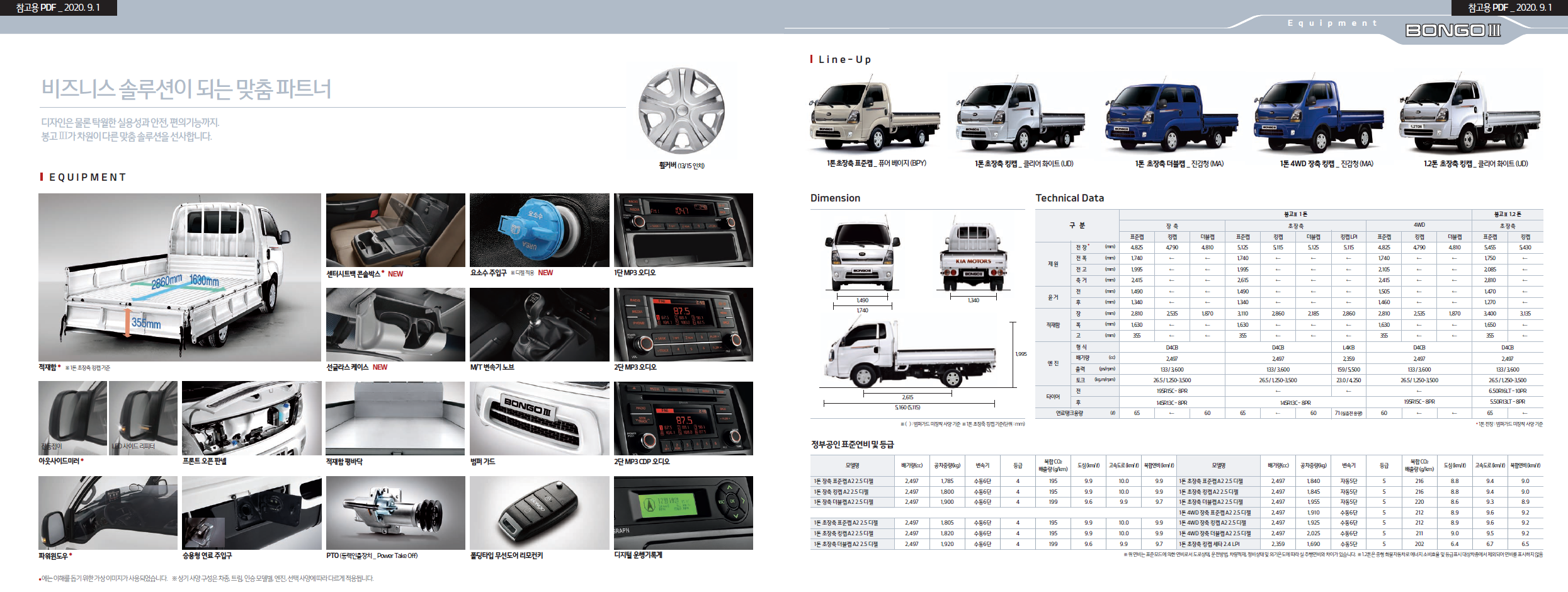
Task: Click the '1톤 장축 더블캡 A2 2.5 디젤' row
Action: [993, 502]
